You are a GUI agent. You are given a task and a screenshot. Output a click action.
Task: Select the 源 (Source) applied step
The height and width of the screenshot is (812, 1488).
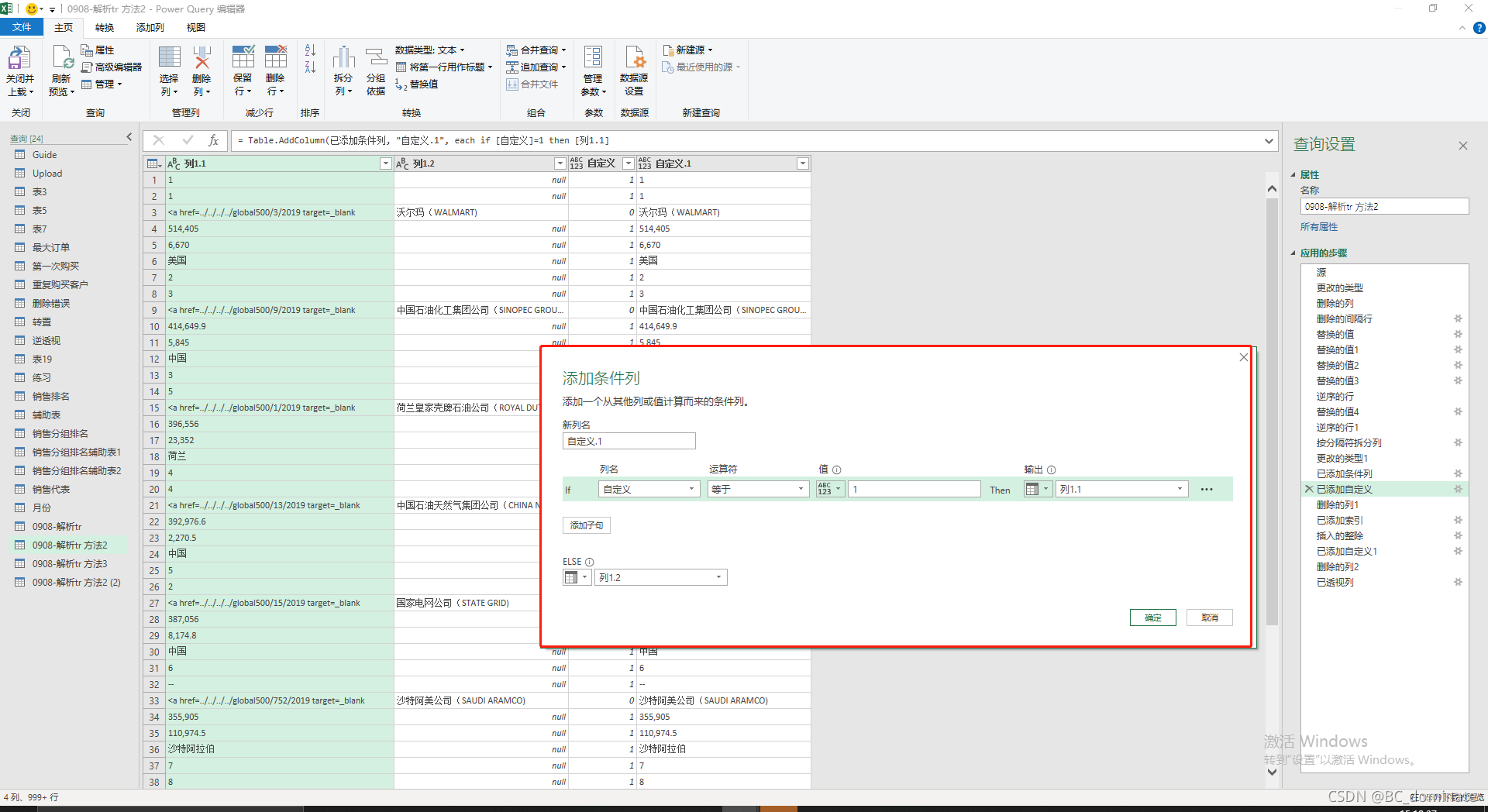point(1321,273)
